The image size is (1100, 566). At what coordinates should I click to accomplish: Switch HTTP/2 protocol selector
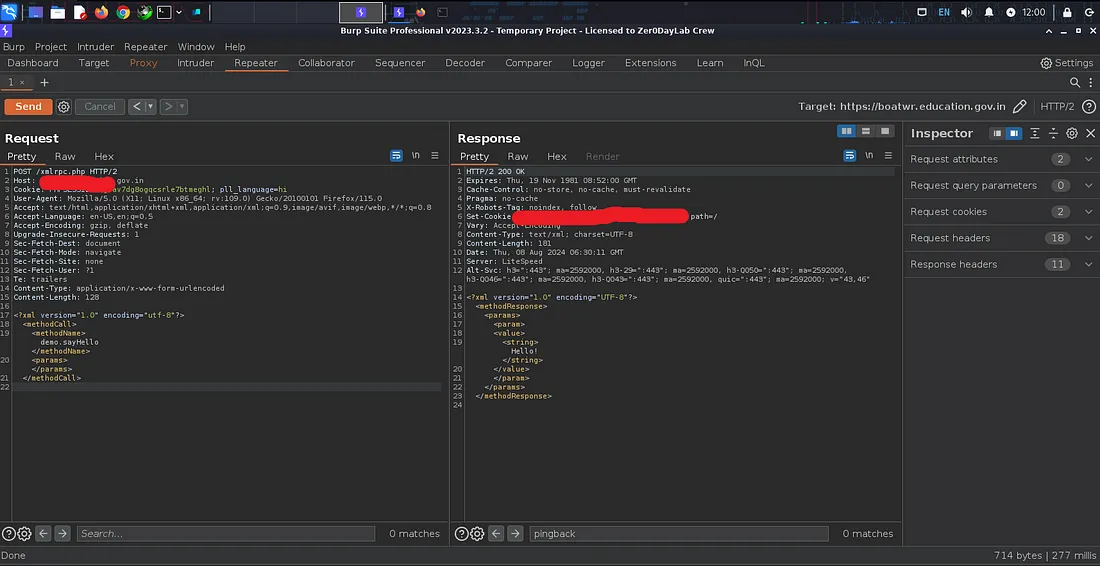(1057, 107)
